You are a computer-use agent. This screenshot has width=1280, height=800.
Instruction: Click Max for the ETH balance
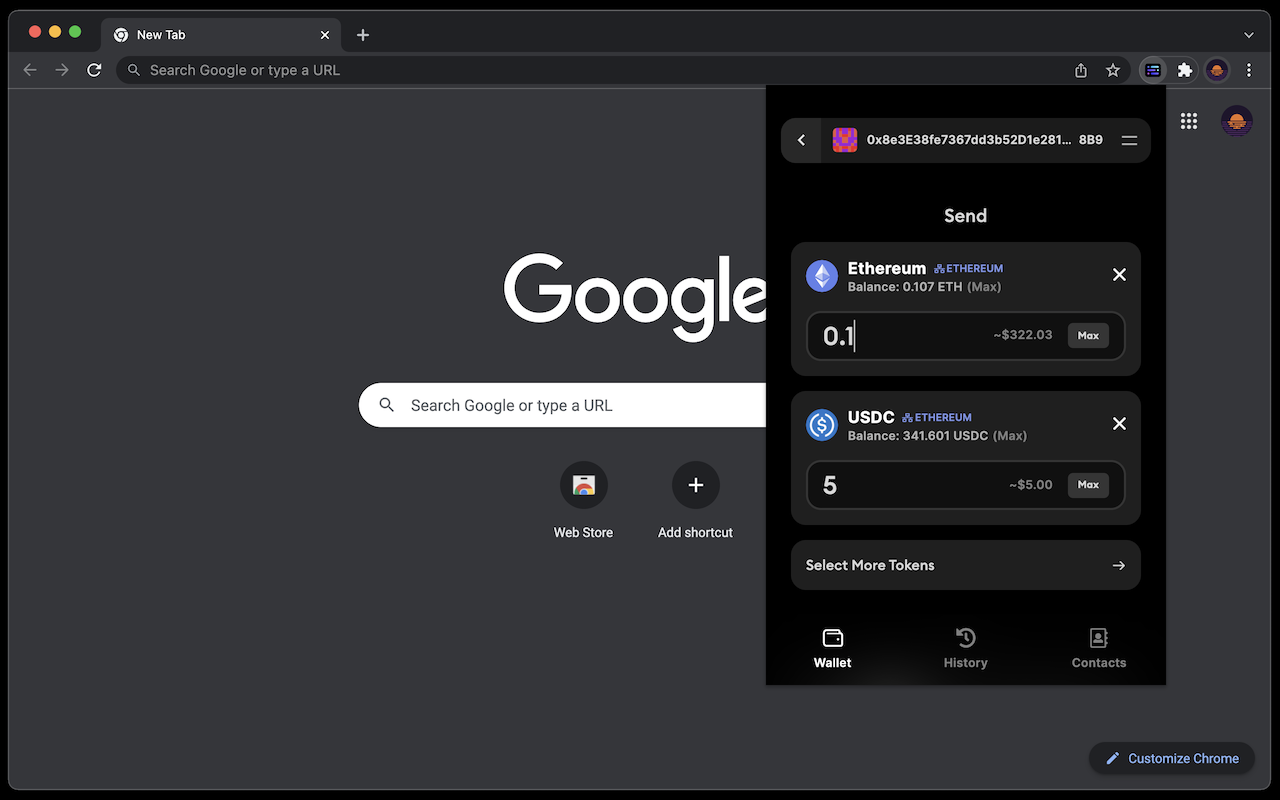1088,335
